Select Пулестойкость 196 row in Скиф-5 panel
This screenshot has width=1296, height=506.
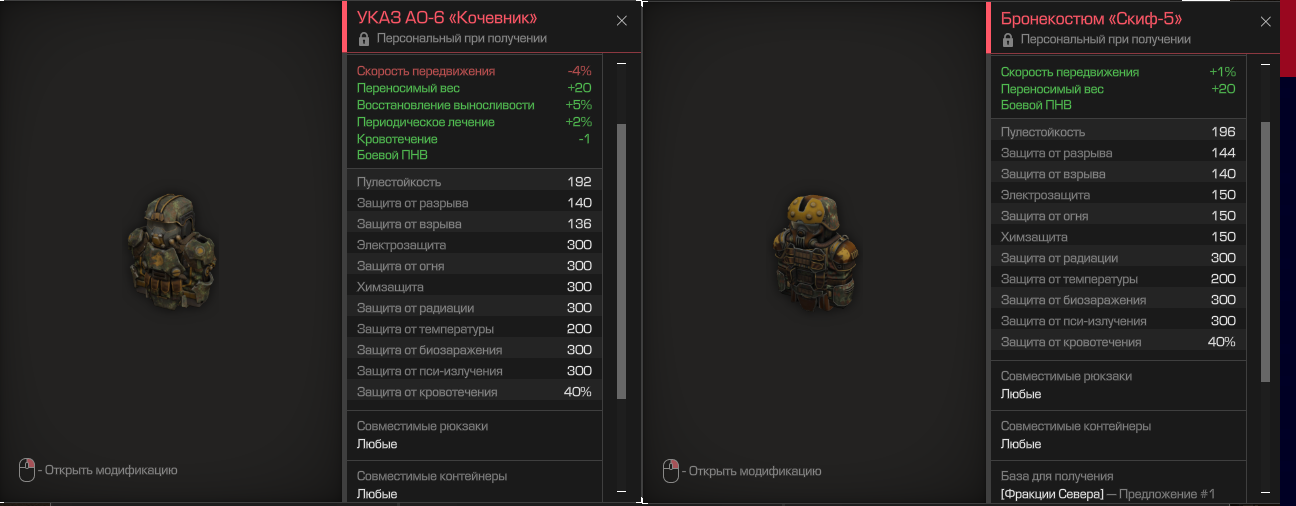pyautogui.click(x=1119, y=132)
